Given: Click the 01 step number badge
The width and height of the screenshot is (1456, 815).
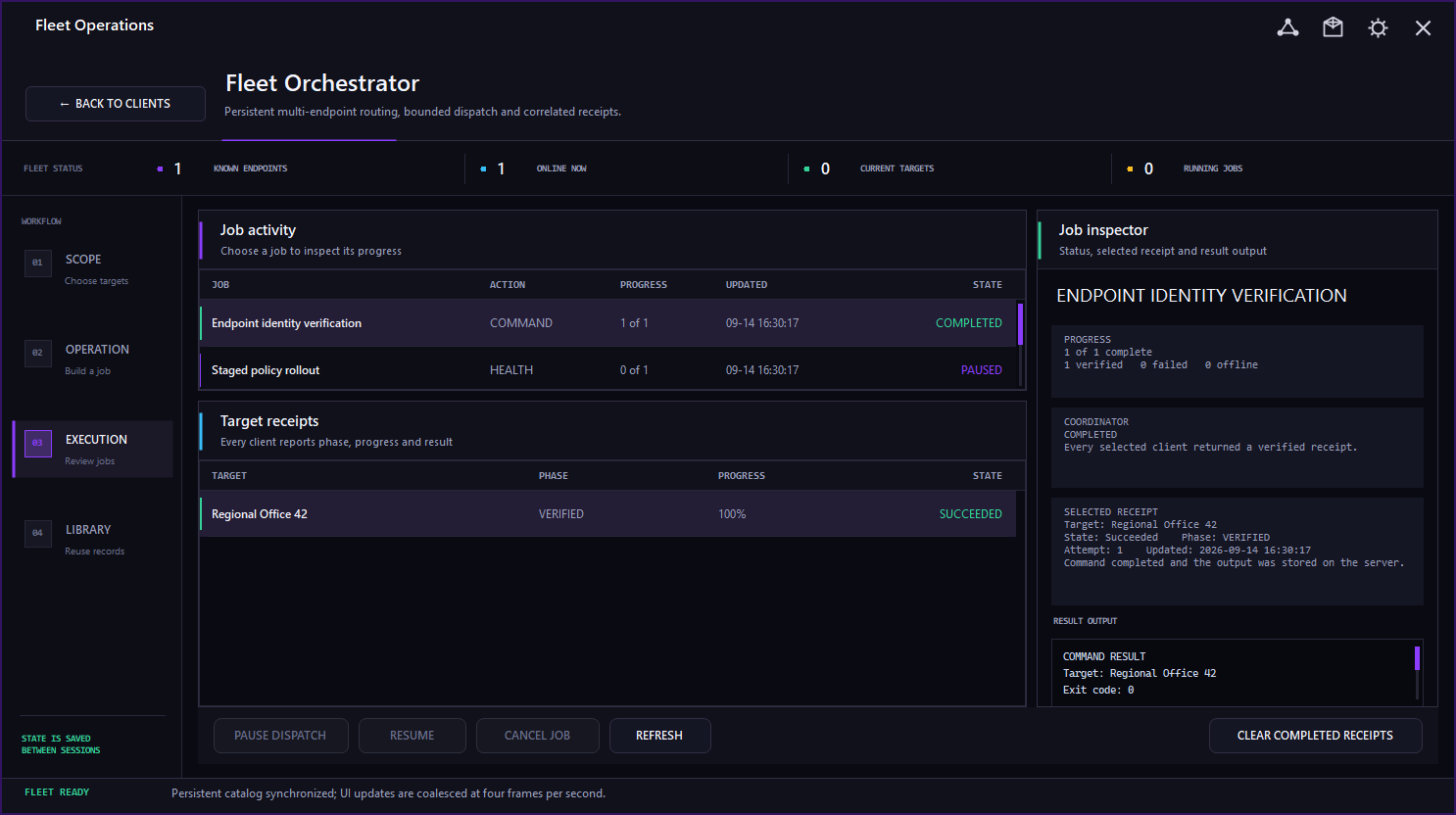Looking at the screenshot, I should pos(37,263).
